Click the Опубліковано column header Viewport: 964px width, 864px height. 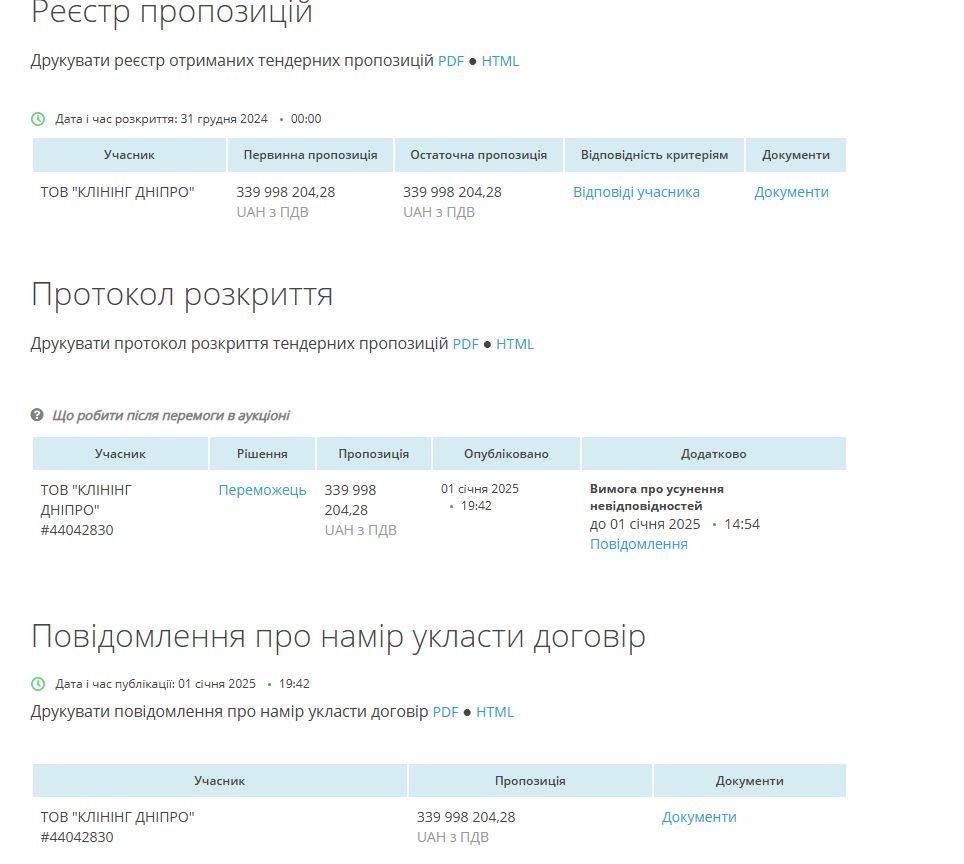(x=505, y=453)
